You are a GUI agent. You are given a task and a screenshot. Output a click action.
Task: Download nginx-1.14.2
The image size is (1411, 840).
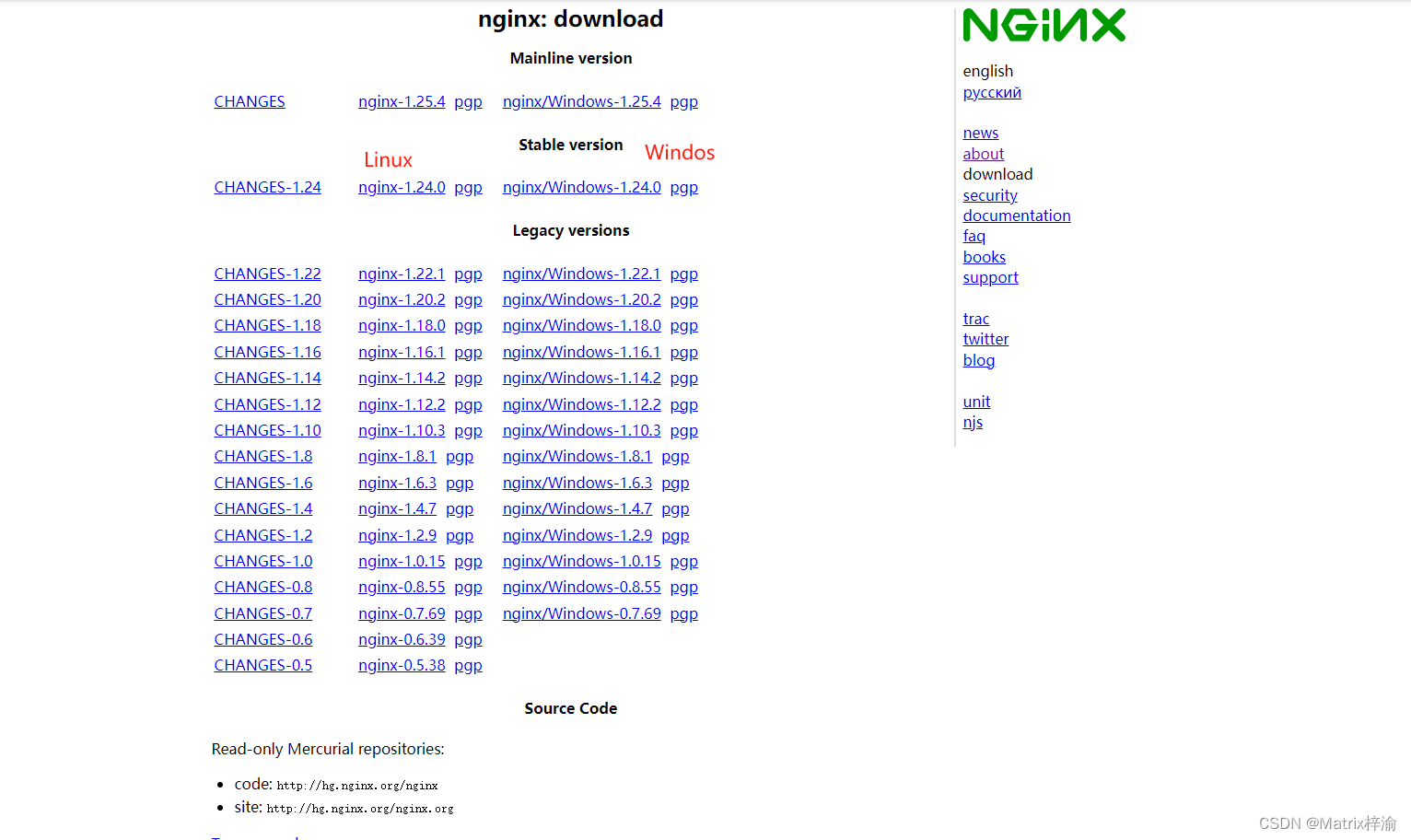pyautogui.click(x=402, y=378)
